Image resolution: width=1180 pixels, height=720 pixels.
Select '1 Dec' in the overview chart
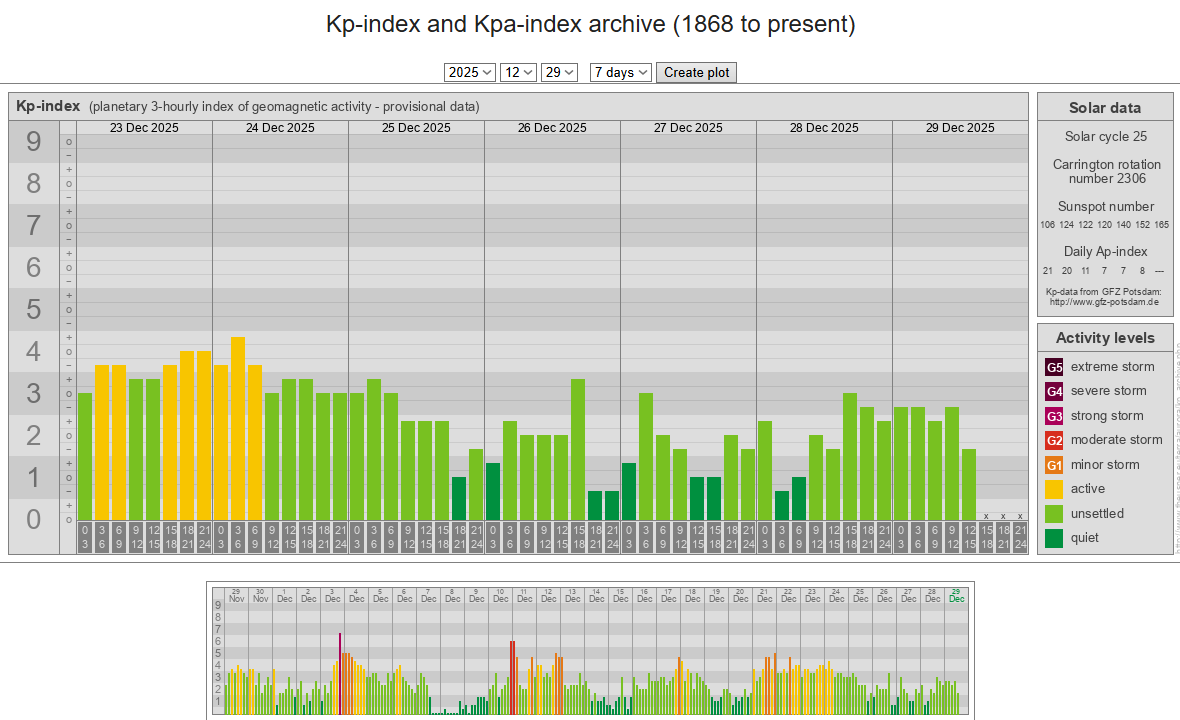point(284,596)
